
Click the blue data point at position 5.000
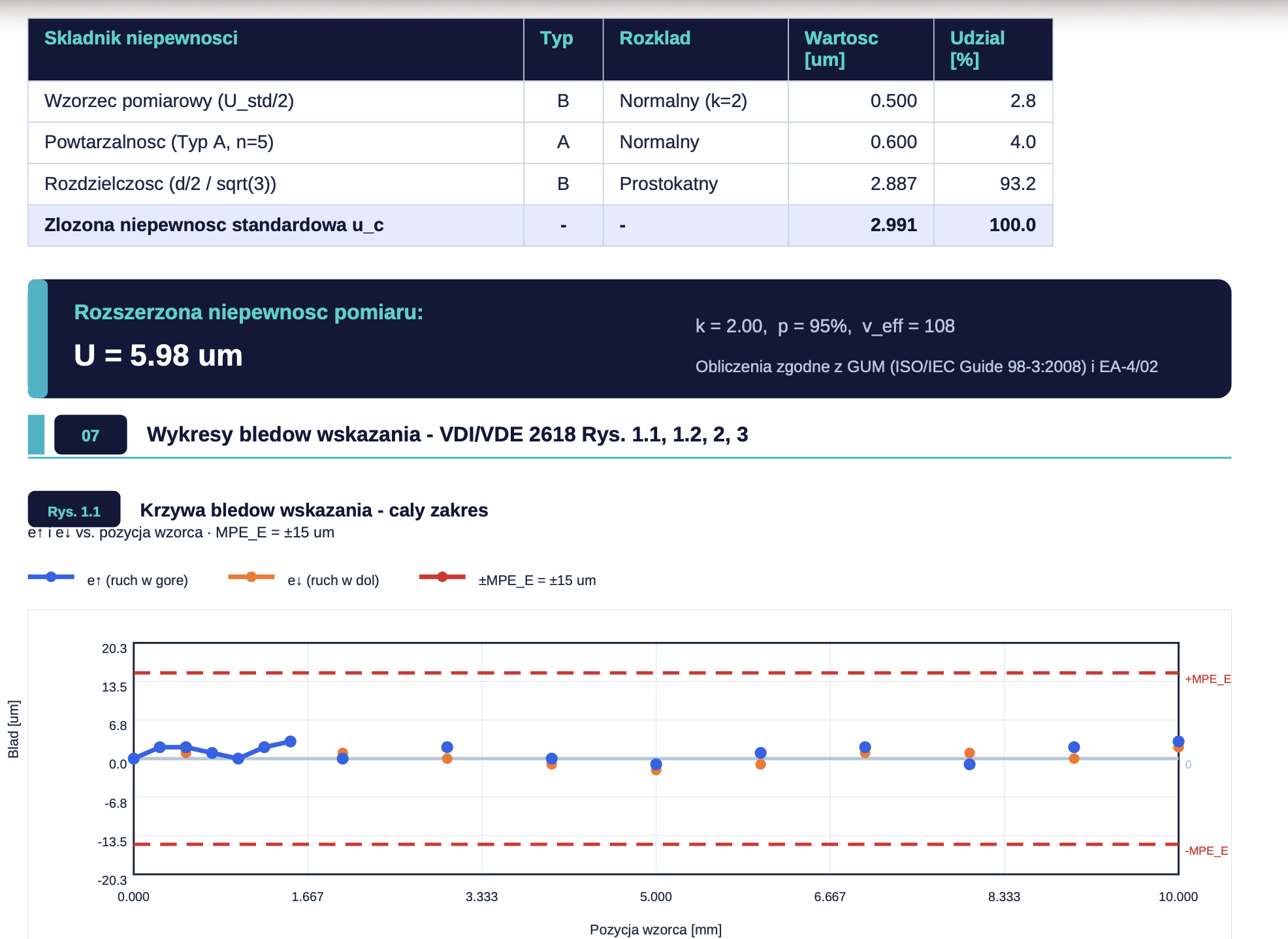(x=656, y=764)
